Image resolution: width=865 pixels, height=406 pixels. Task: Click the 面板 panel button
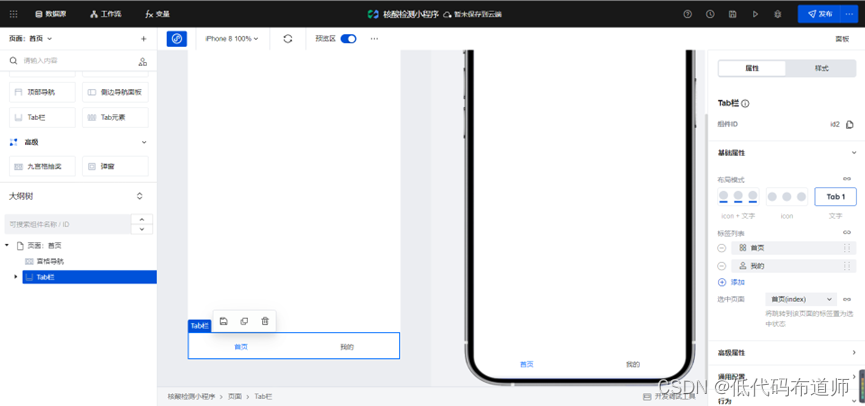[x=842, y=39]
